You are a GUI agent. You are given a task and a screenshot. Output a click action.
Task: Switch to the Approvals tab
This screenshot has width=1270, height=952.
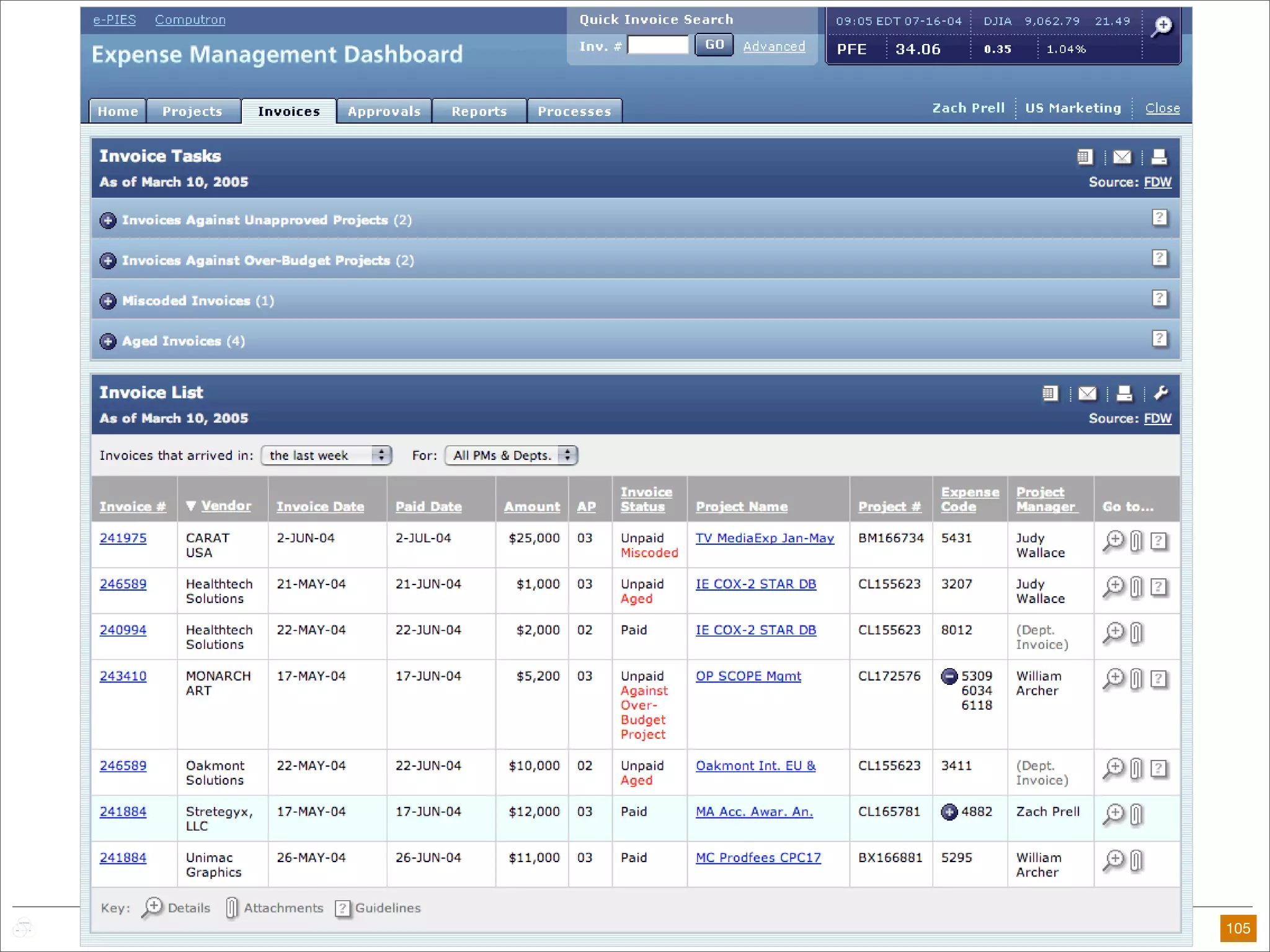(x=384, y=112)
